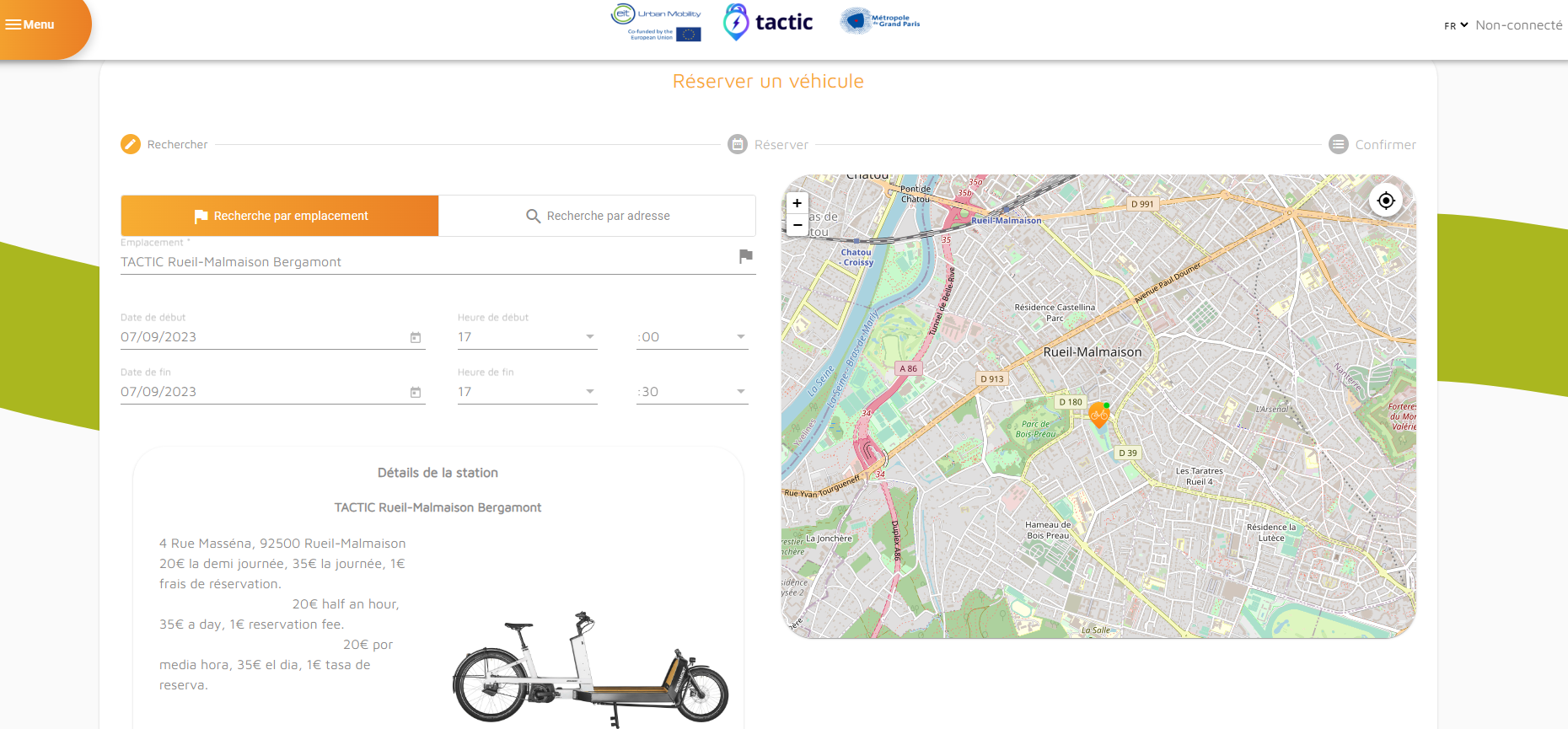Click the flag icon on Recherche par emplacement

pyautogui.click(x=201, y=217)
